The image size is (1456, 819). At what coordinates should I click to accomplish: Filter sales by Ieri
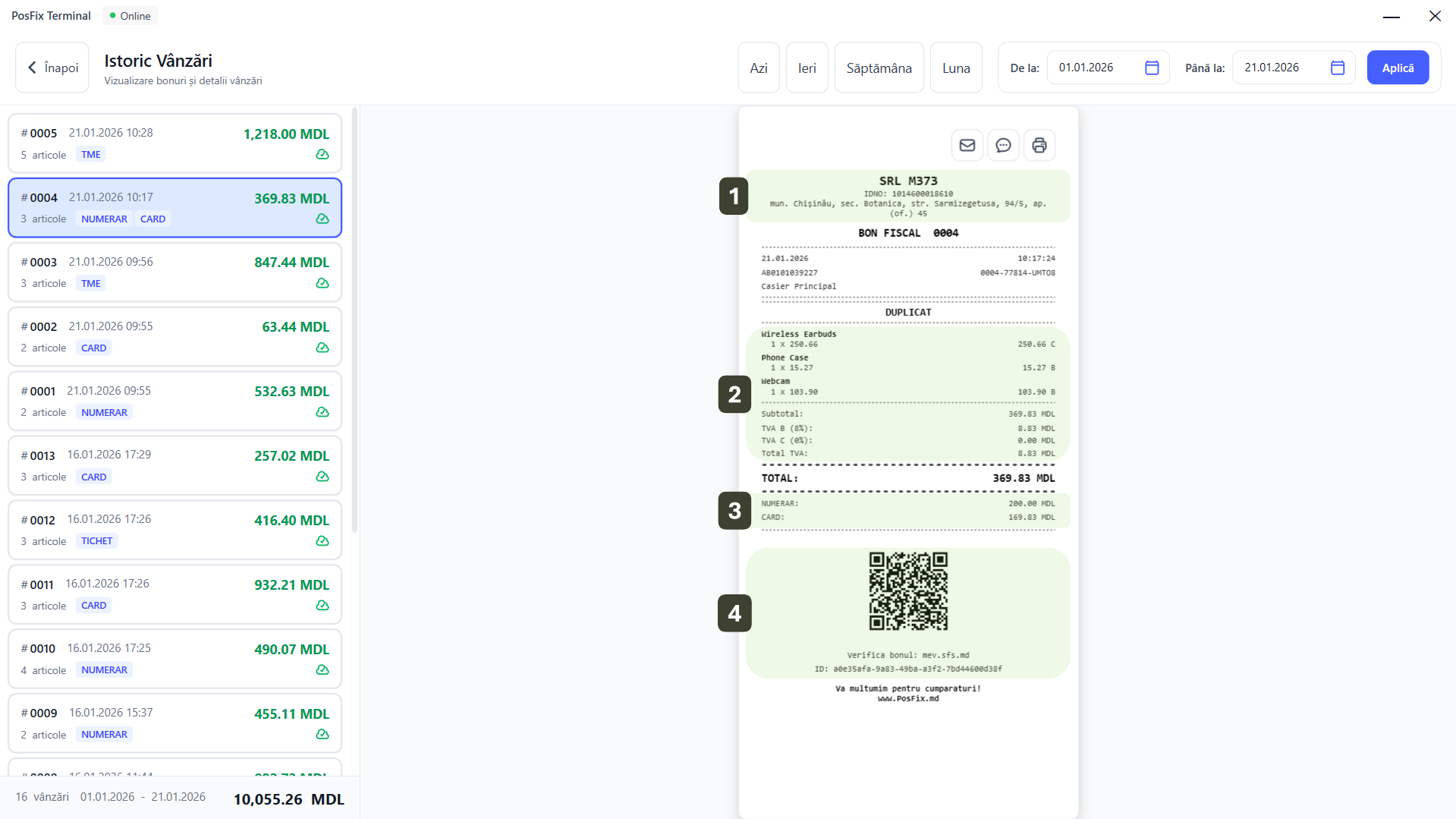tap(807, 68)
